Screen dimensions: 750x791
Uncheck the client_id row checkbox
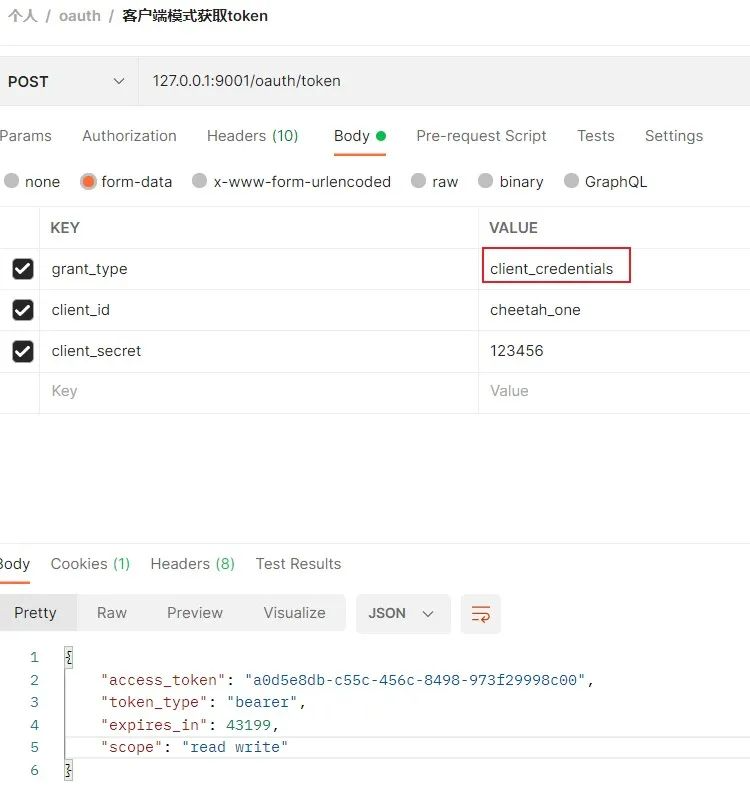click(23, 310)
